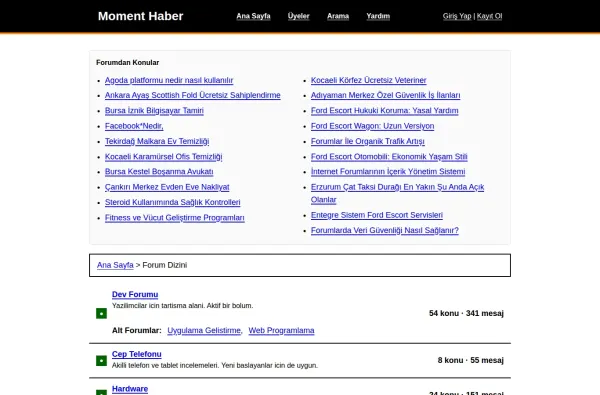Click the Kayıt Ol link

click(x=489, y=16)
